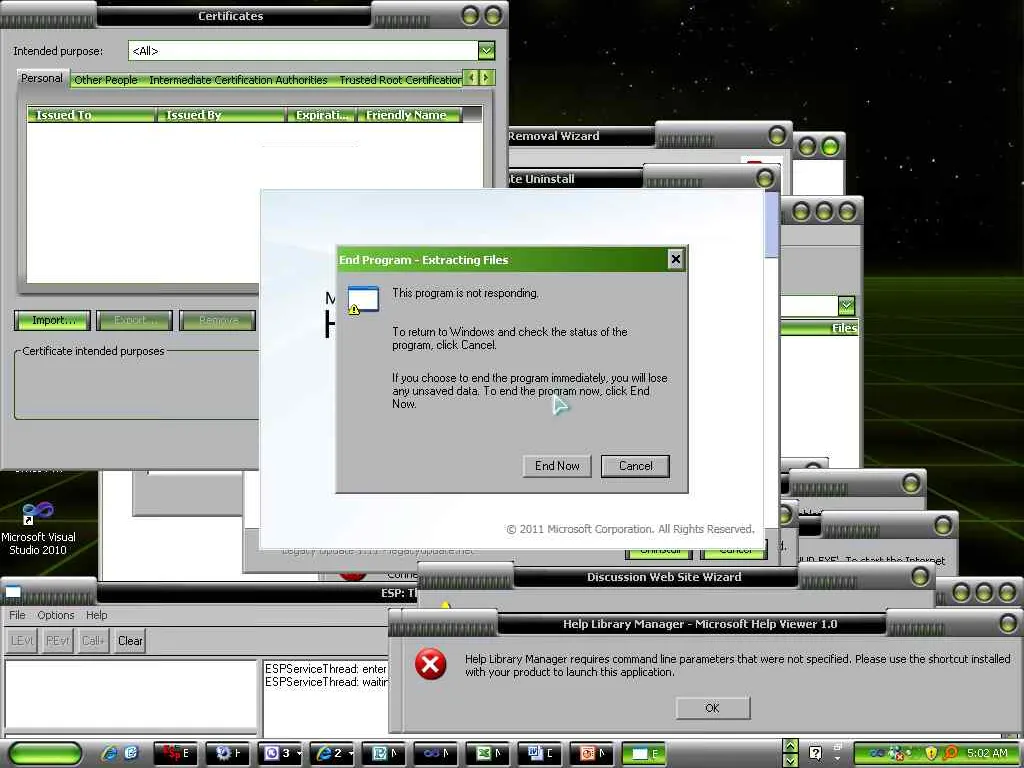Click the Import button in Certificates
The height and width of the screenshot is (768, 1024).
pos(53,320)
